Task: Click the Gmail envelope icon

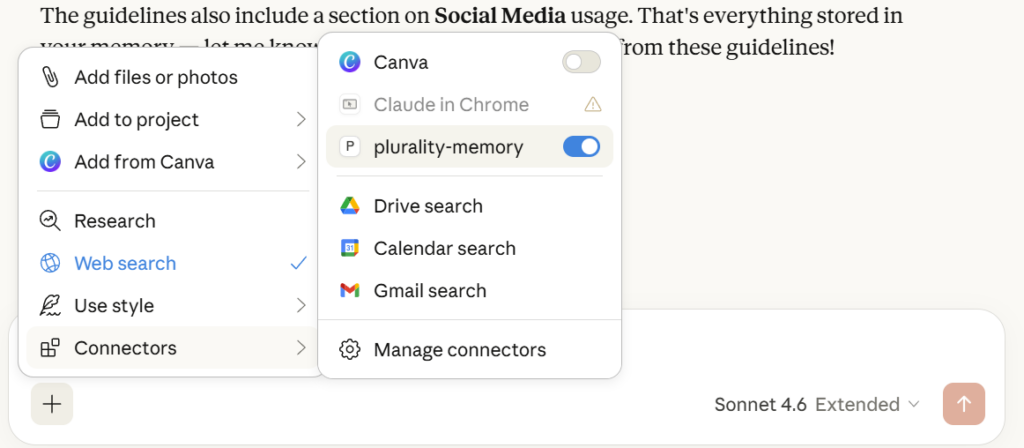Action: click(x=349, y=291)
